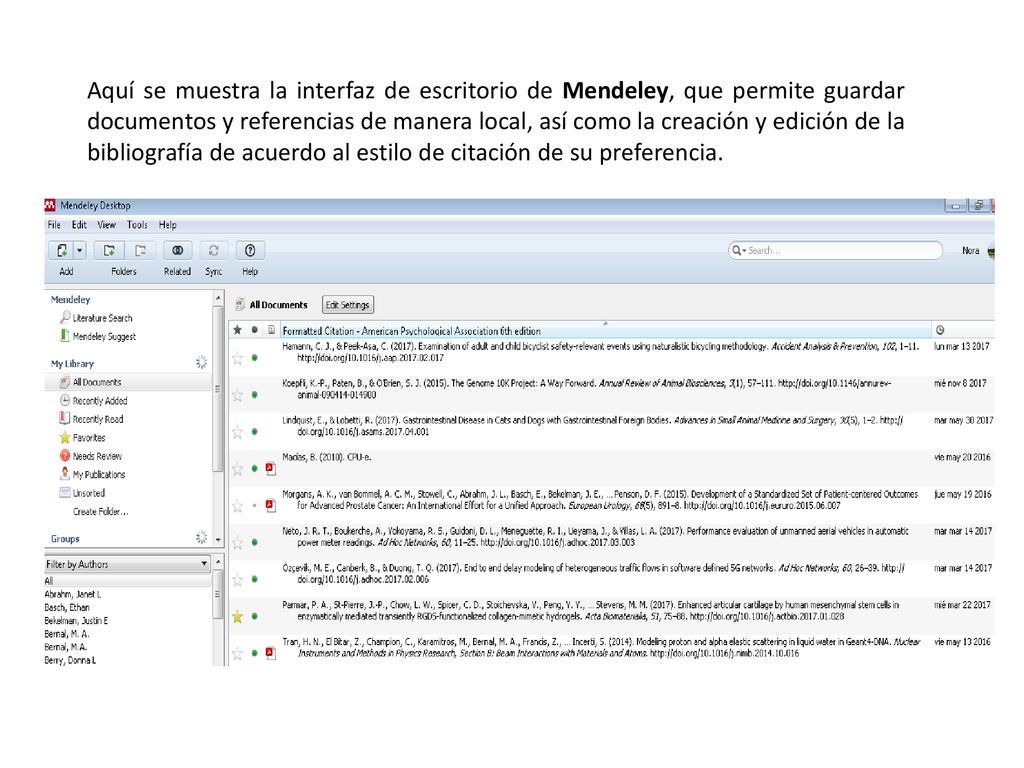Screen dimensions: 1024x768
Task: Toggle read status dot on Hamann row
Action: [x=255, y=358]
